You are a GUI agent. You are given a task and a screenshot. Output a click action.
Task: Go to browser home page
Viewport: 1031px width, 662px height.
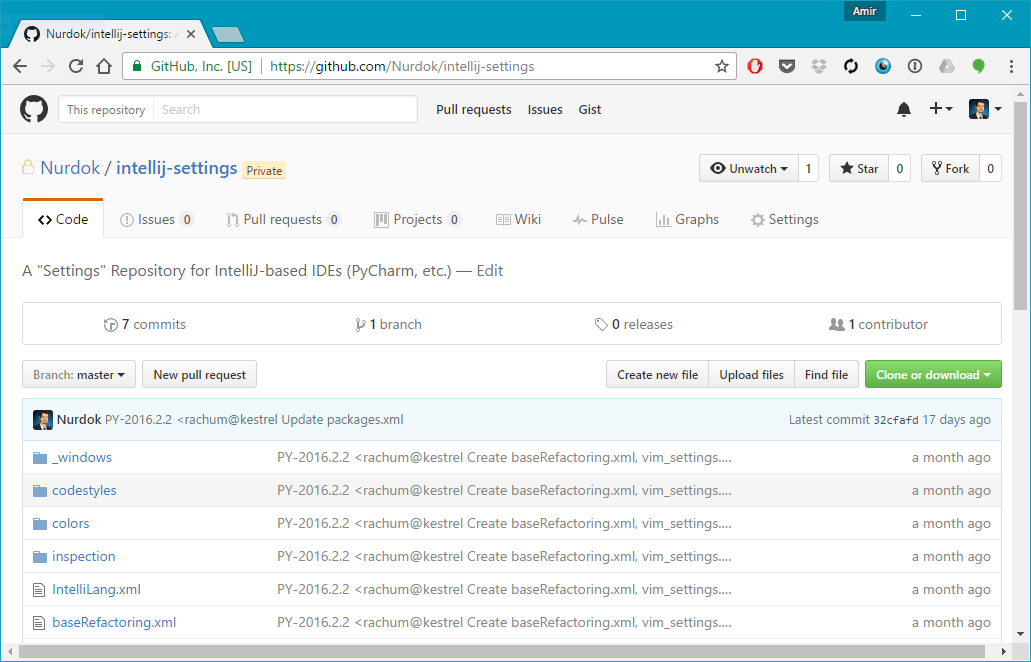(x=104, y=66)
